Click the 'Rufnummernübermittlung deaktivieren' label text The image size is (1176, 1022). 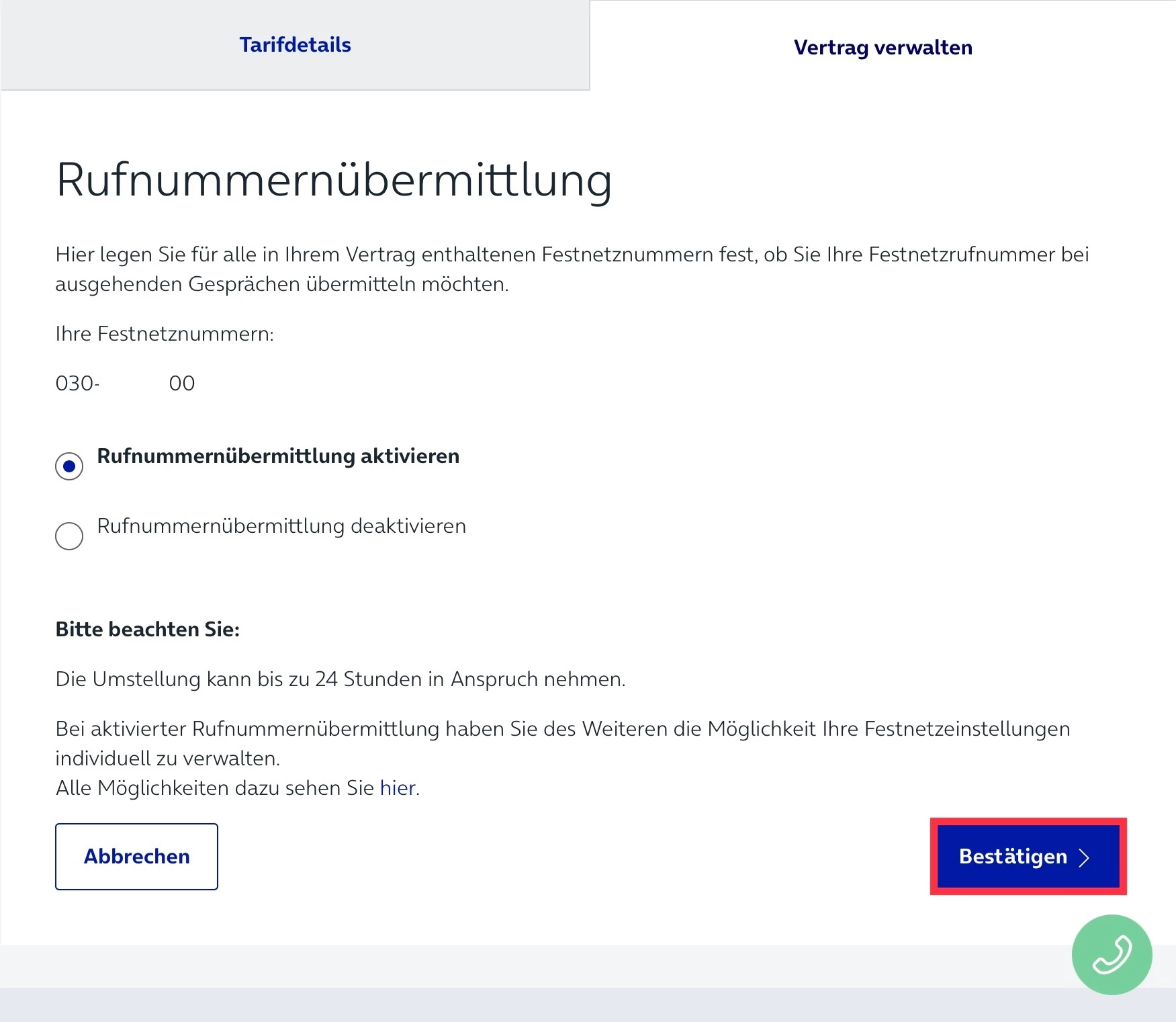click(281, 526)
